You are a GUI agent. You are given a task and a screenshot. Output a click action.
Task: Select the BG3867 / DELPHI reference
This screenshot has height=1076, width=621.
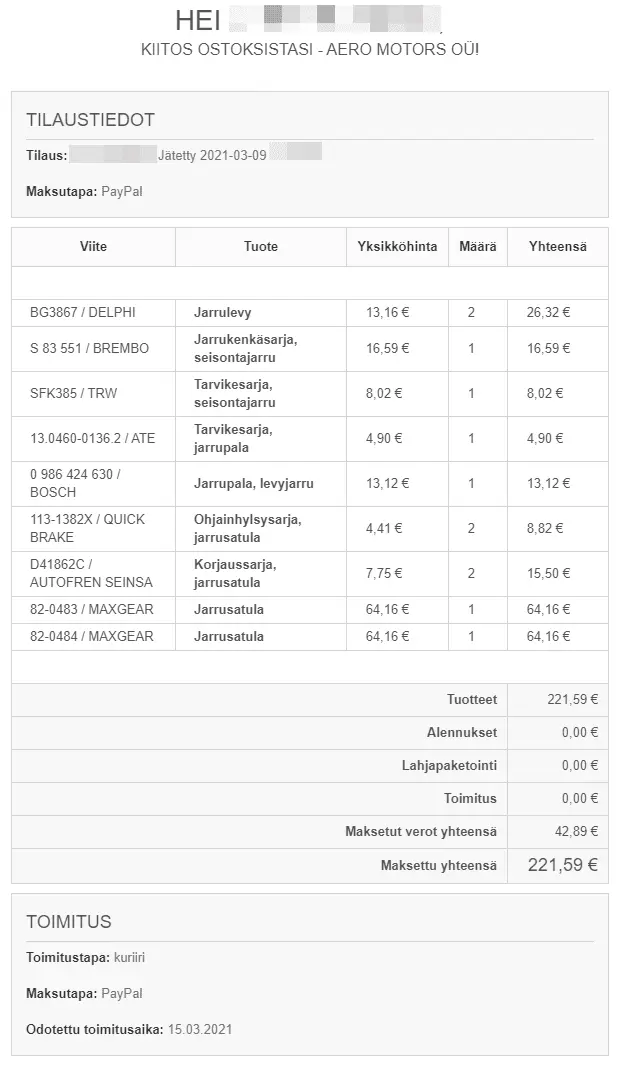pos(82,312)
